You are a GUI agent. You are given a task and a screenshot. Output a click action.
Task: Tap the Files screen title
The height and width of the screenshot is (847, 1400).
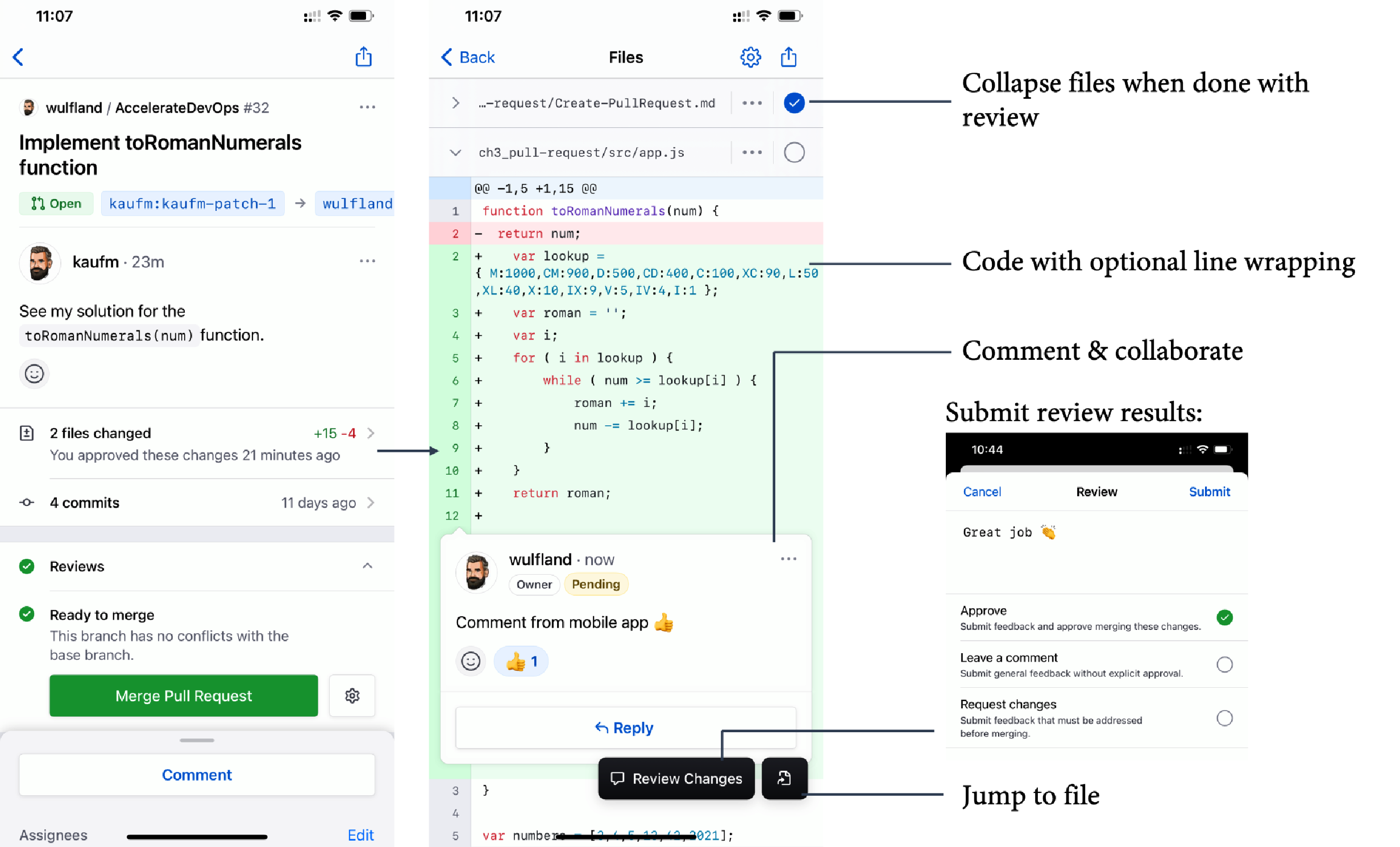[x=626, y=57]
